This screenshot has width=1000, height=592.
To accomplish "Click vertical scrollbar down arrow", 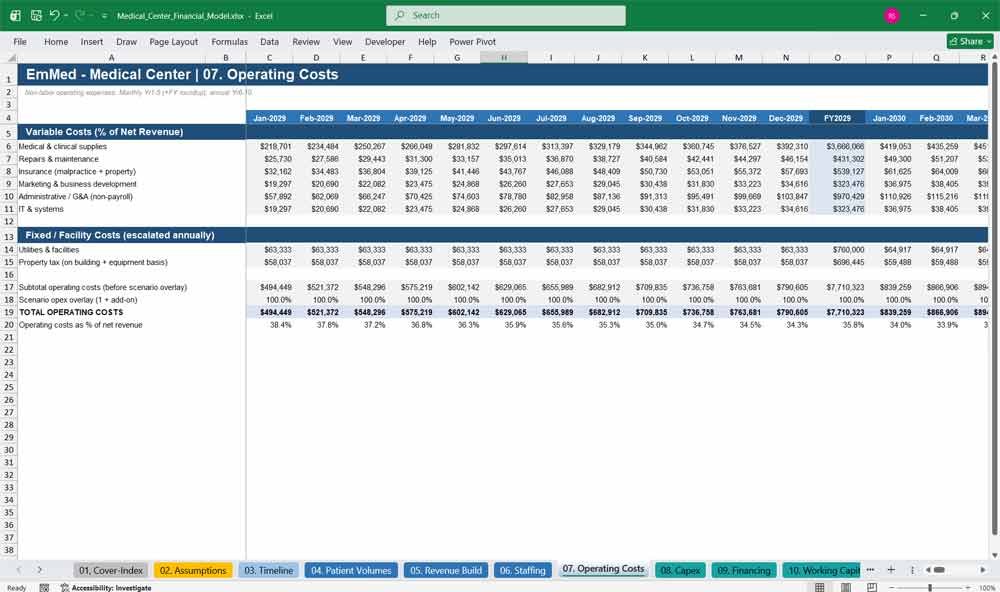I will pos(994,555).
